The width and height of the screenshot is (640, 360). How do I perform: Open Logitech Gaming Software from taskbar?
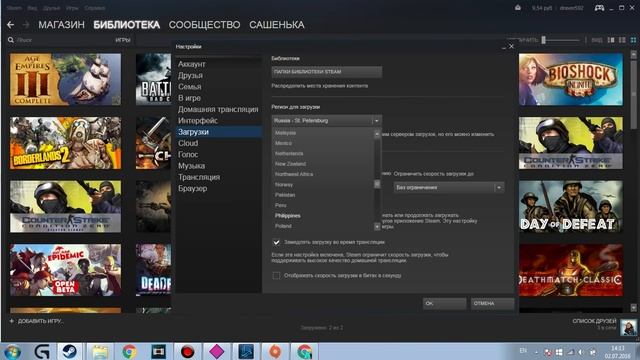pos(42,351)
